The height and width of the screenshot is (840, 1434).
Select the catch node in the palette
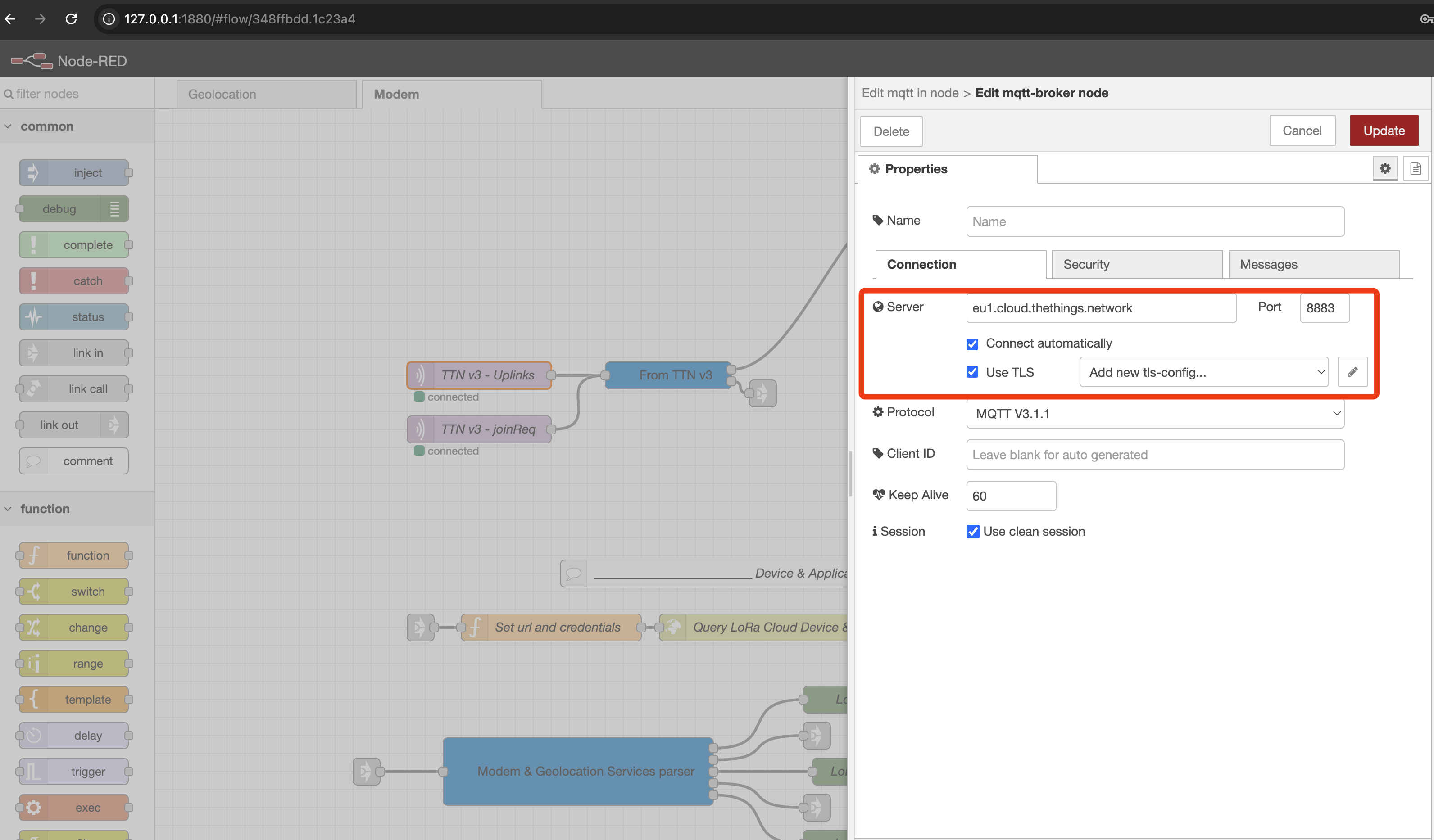pyautogui.click(x=75, y=280)
